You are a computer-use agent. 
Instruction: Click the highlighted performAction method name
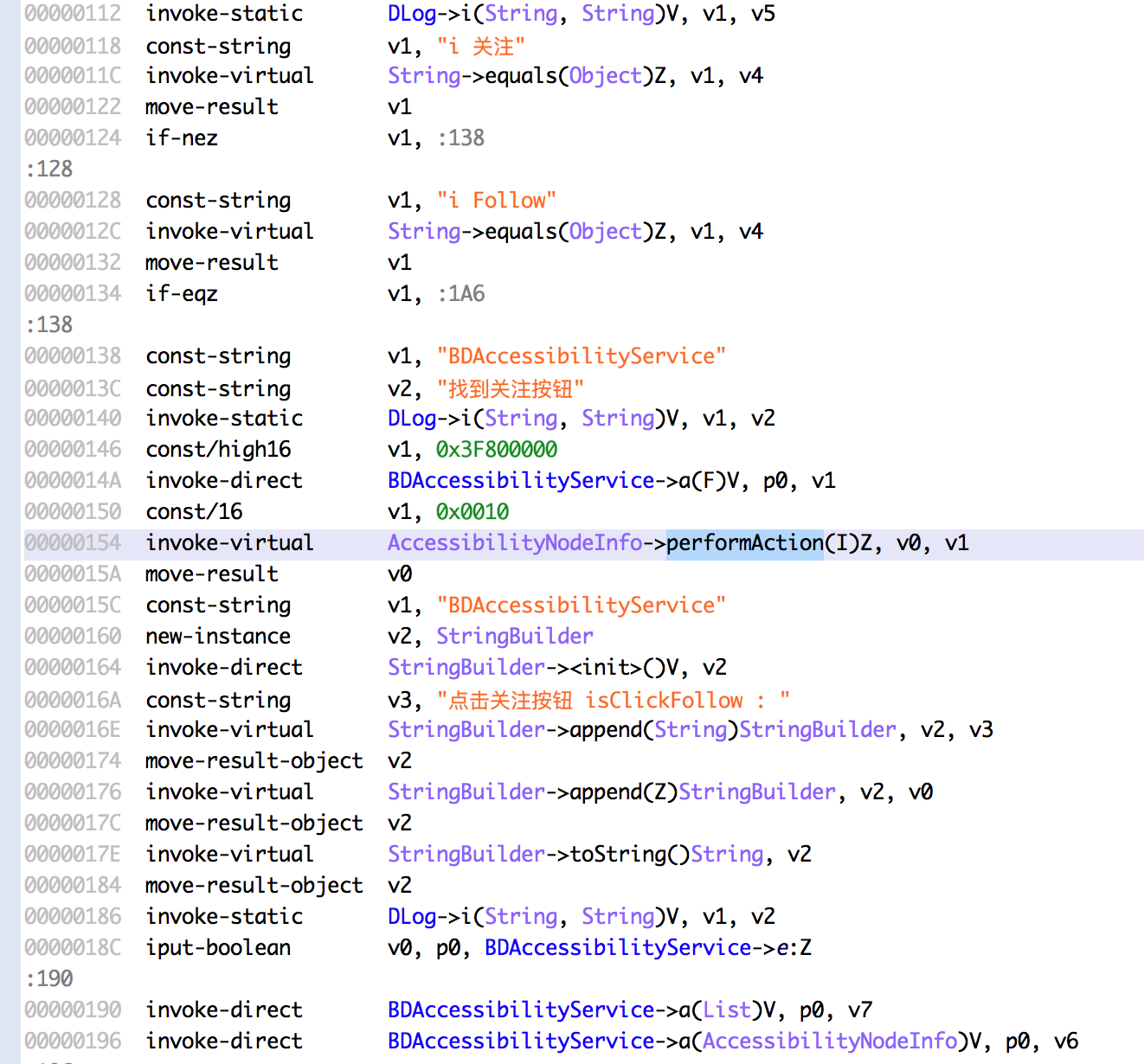click(744, 543)
